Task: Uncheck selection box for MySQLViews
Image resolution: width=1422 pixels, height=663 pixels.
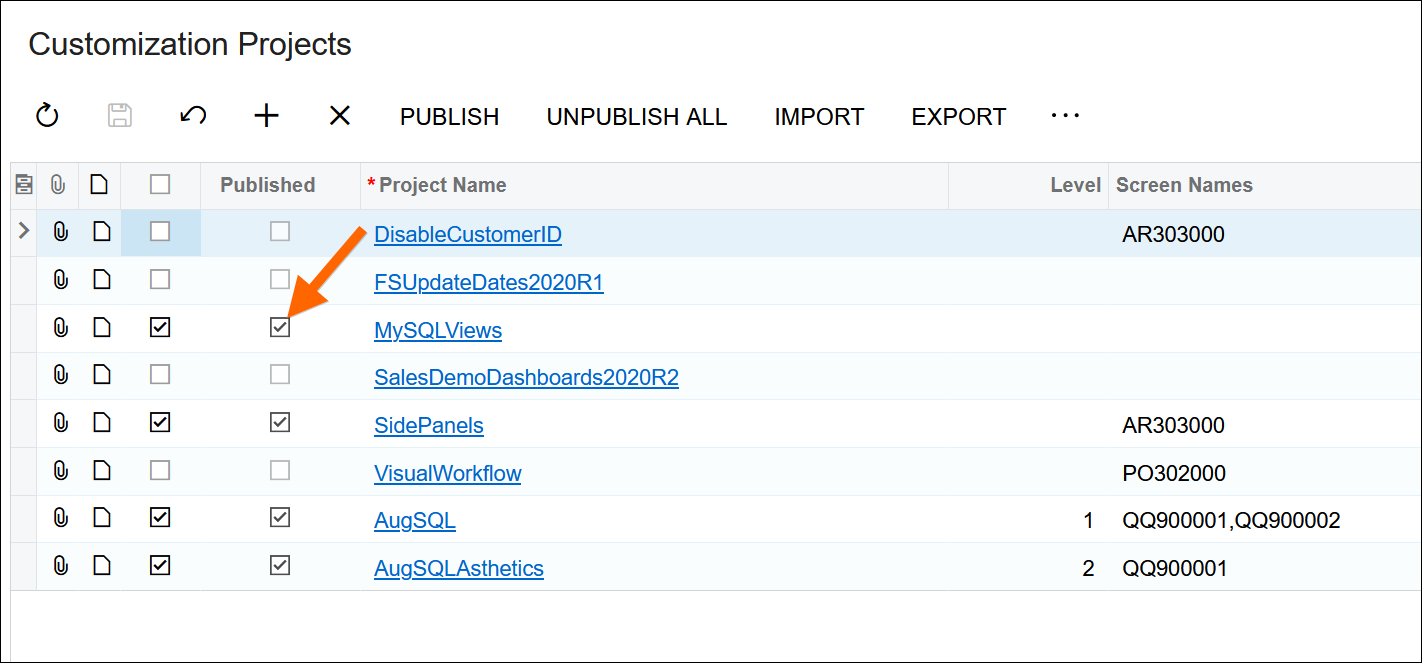Action: [160, 327]
